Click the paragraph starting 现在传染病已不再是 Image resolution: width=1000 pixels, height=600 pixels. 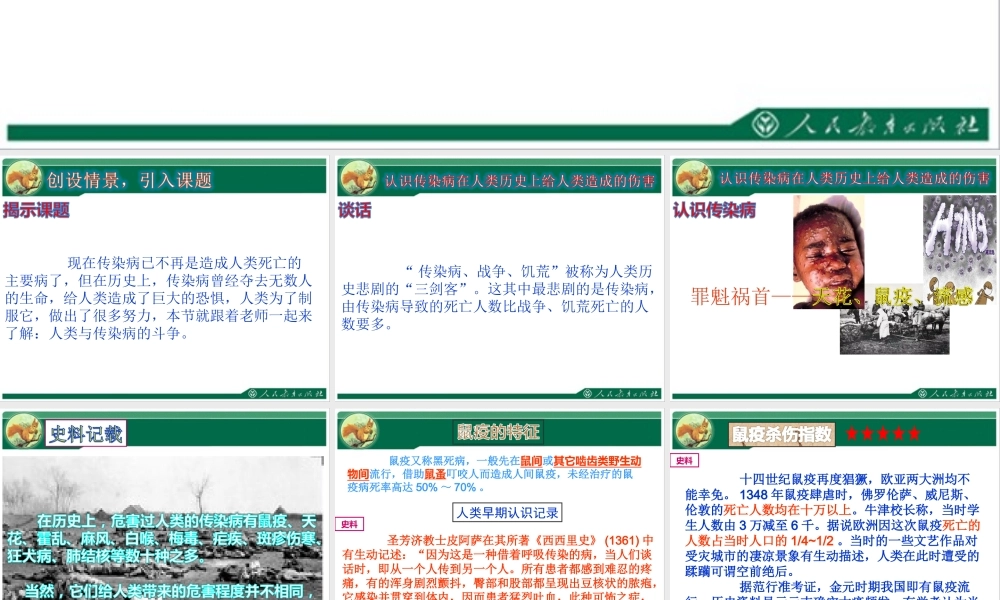(159, 298)
